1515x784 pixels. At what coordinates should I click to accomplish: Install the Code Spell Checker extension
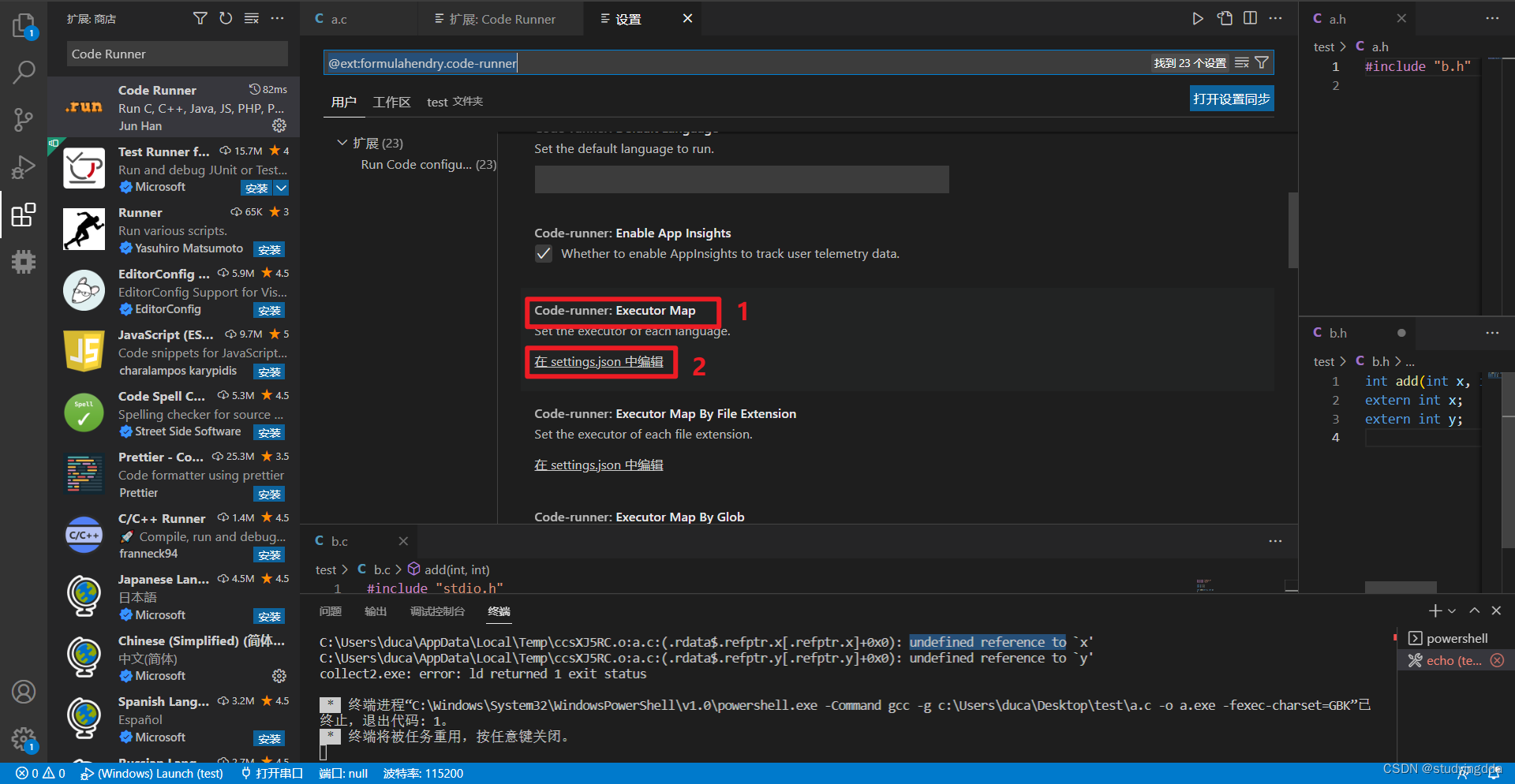click(x=269, y=433)
